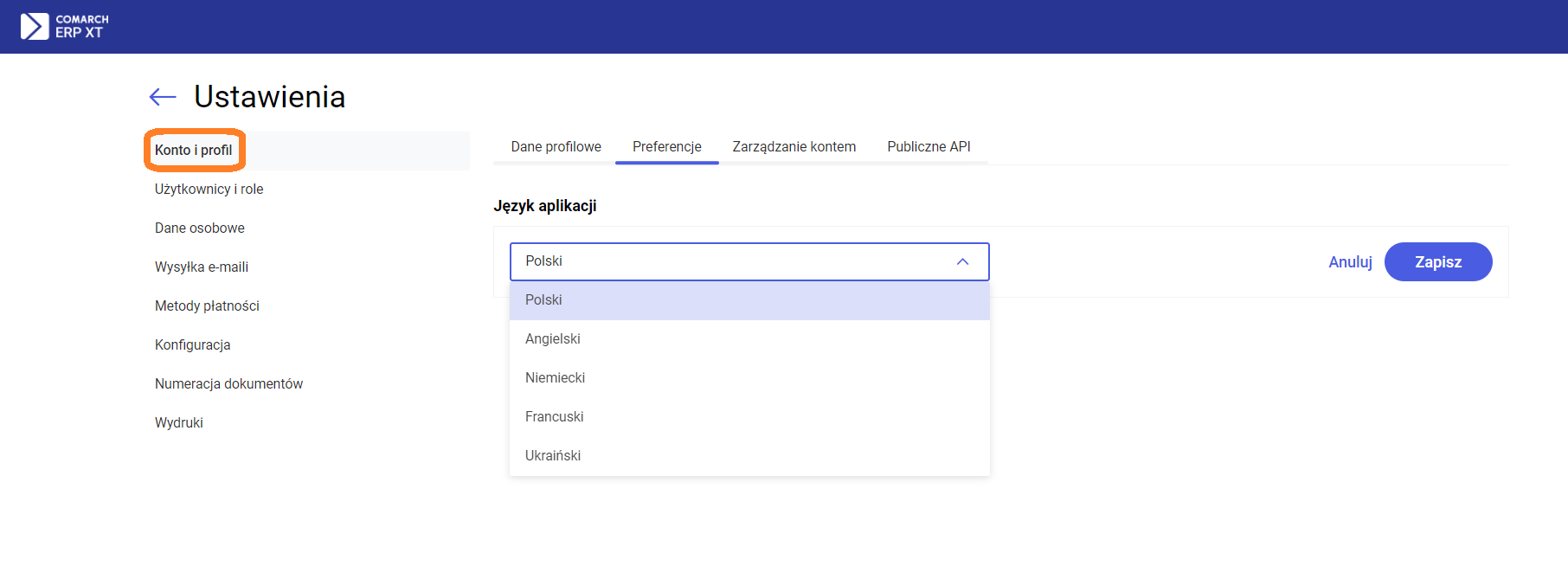Image resolution: width=1568 pixels, height=566 pixels.
Task: Select Numeracja dokumentów in the sidebar
Action: coord(228,384)
